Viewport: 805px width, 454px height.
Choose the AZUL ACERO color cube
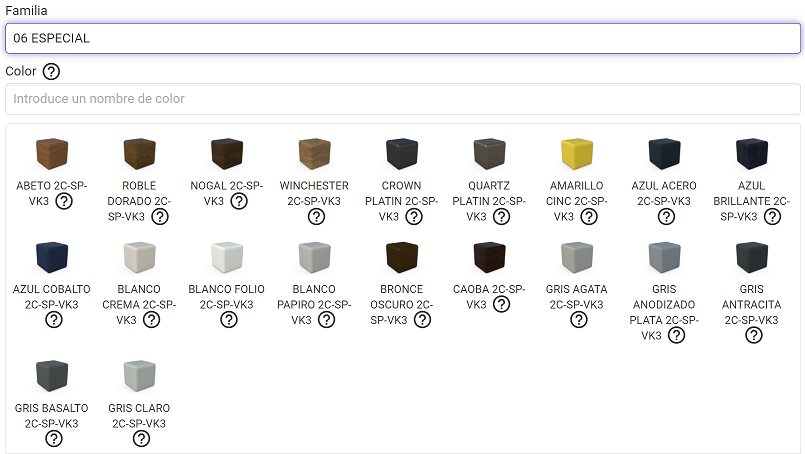[x=665, y=155]
